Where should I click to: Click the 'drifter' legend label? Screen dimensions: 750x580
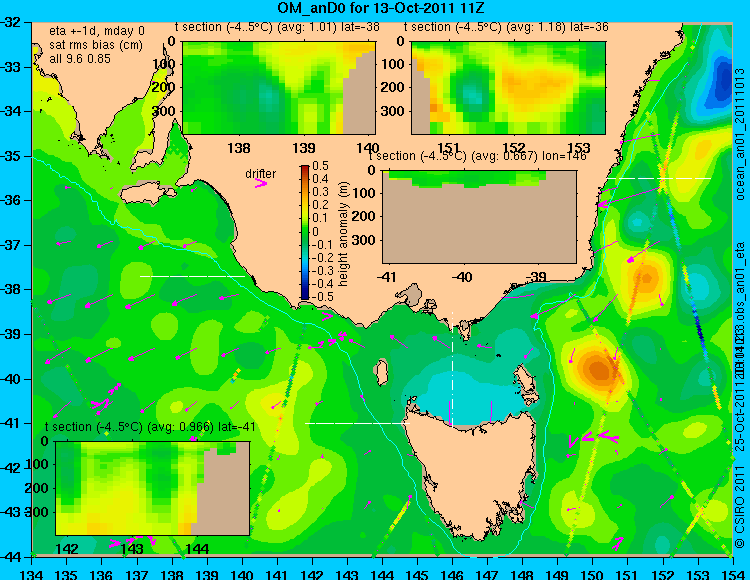click(261, 174)
